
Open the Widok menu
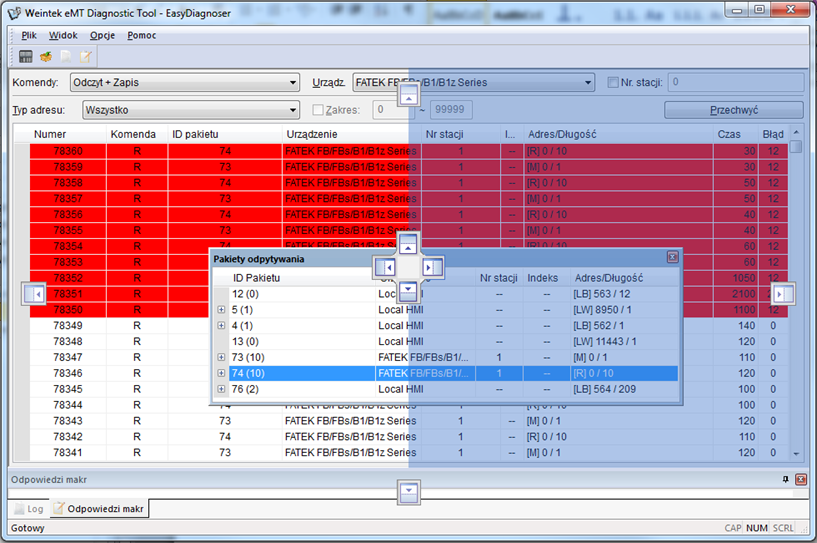click(63, 35)
